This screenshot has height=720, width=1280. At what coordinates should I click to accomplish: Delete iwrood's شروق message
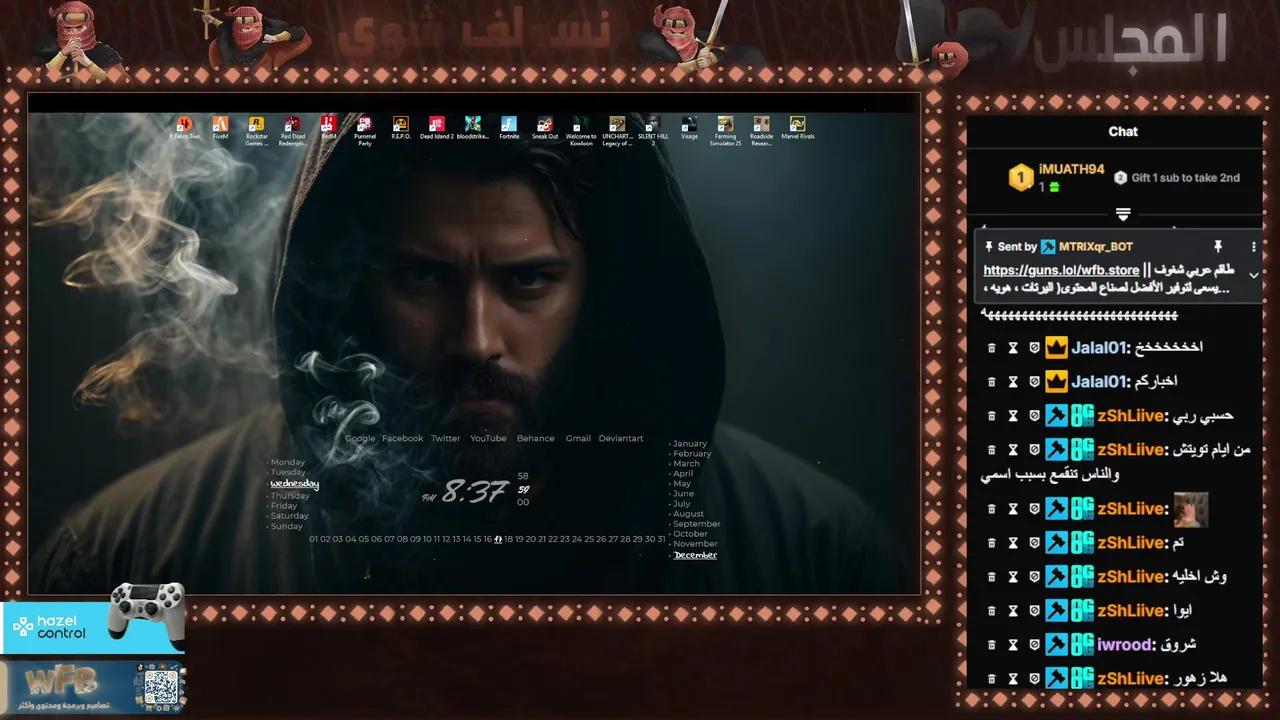(x=991, y=645)
